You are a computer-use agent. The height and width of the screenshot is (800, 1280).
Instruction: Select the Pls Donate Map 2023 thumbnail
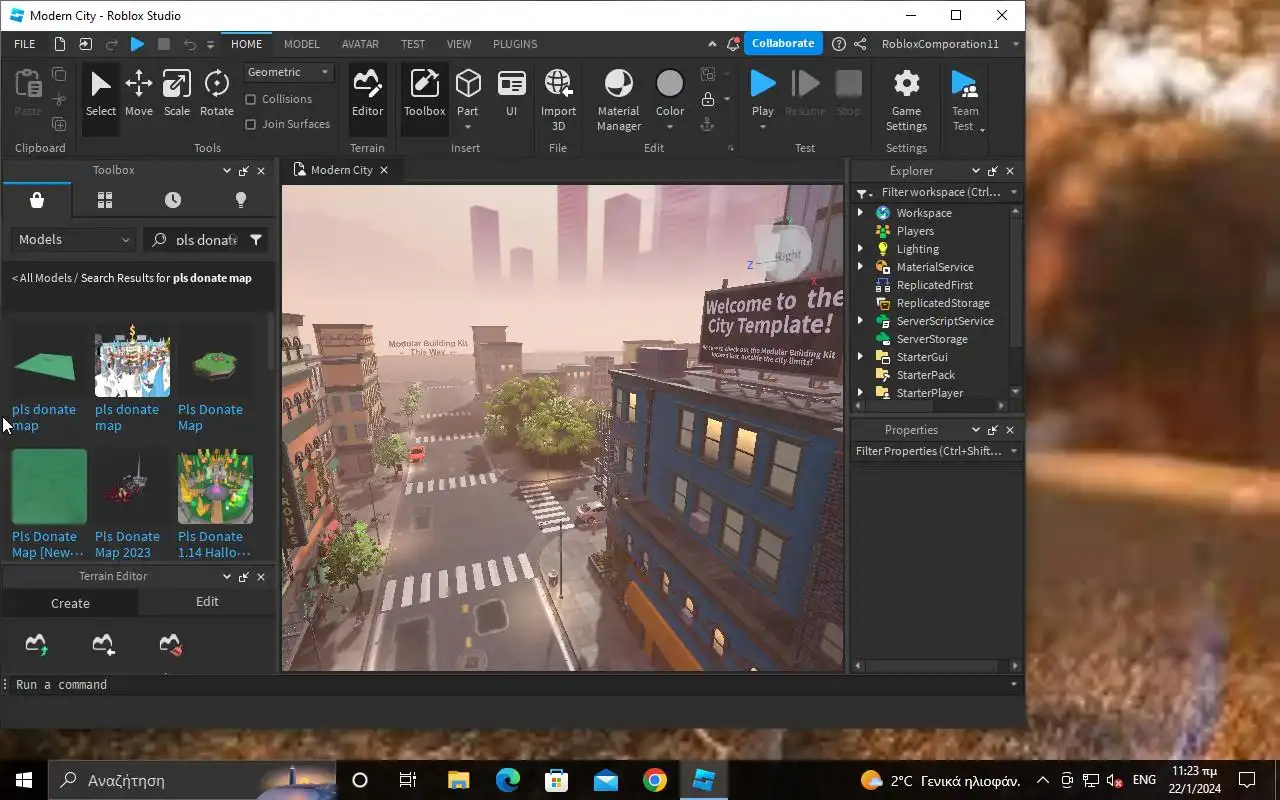pyautogui.click(x=132, y=487)
